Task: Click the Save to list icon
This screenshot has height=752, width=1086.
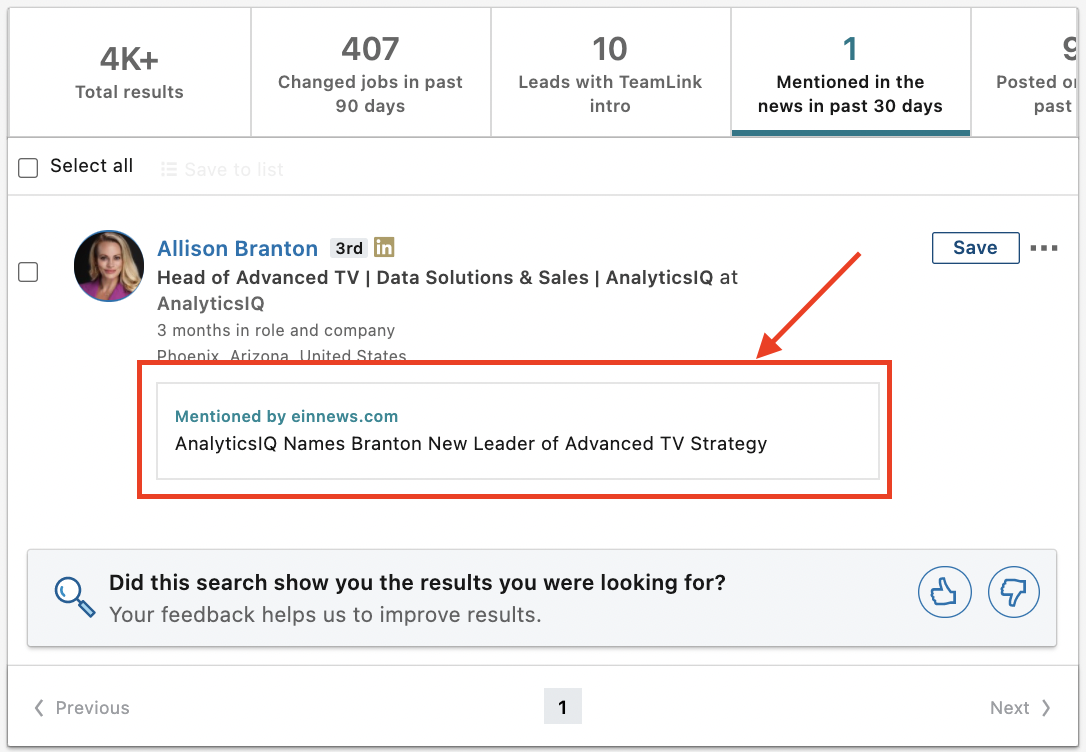Action: click(169, 170)
